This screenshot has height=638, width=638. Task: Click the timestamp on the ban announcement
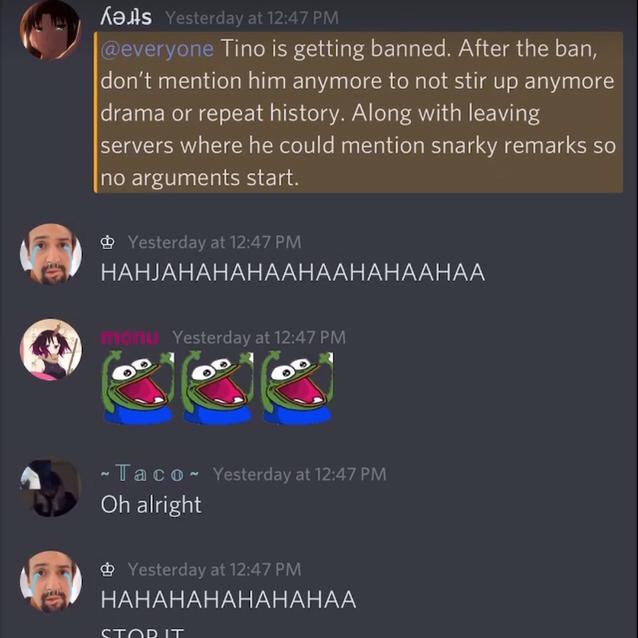[x=252, y=18]
